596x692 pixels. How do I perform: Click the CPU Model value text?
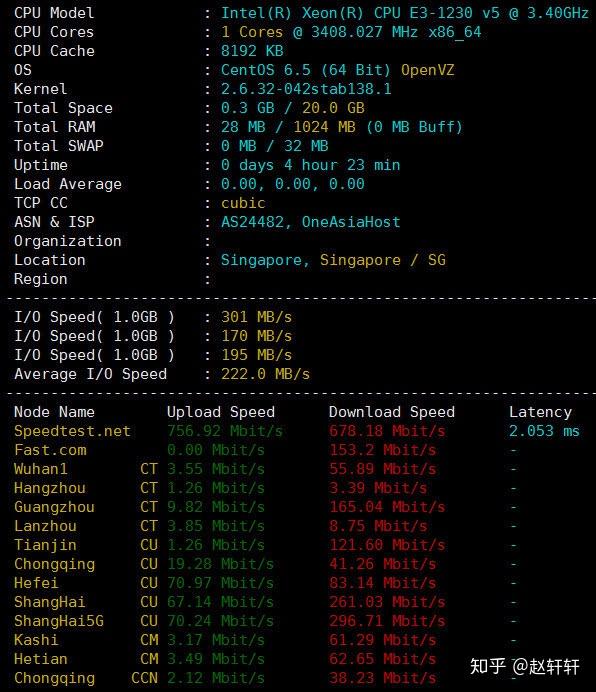point(404,13)
